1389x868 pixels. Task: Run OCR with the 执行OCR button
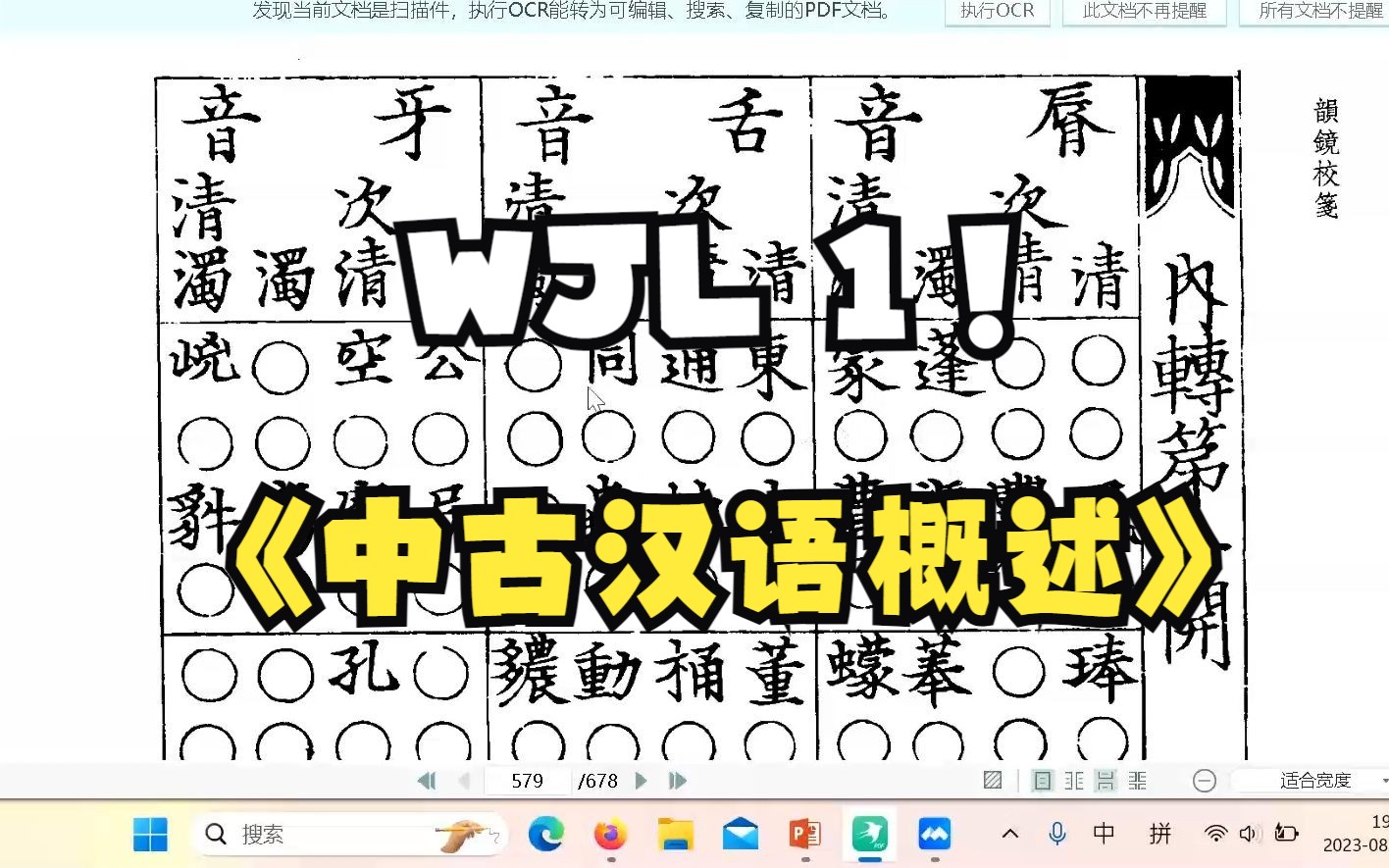click(x=997, y=11)
